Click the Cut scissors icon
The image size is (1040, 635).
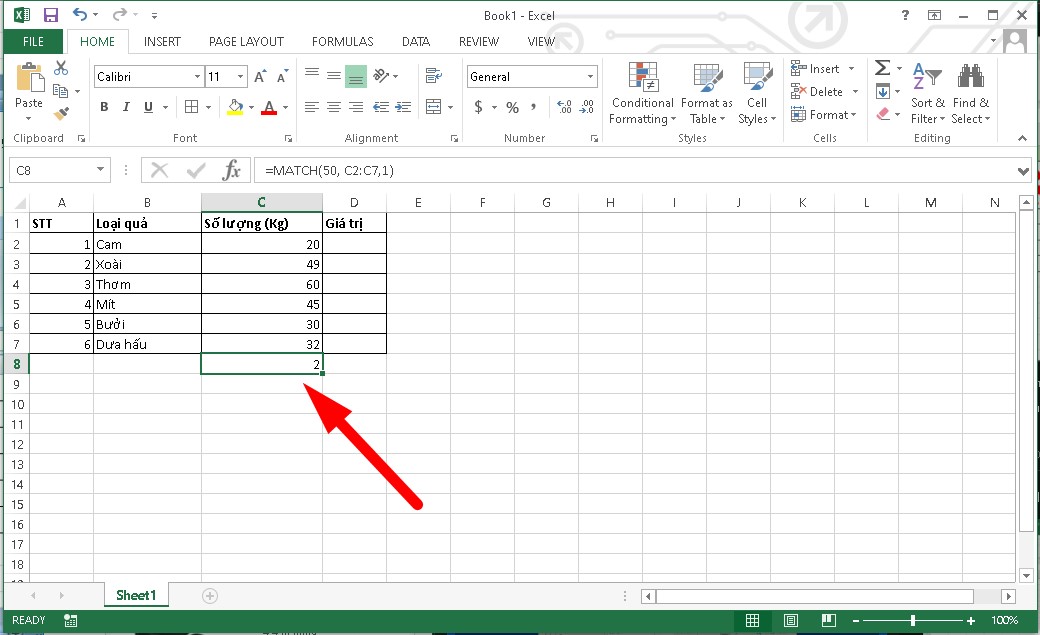click(x=61, y=68)
